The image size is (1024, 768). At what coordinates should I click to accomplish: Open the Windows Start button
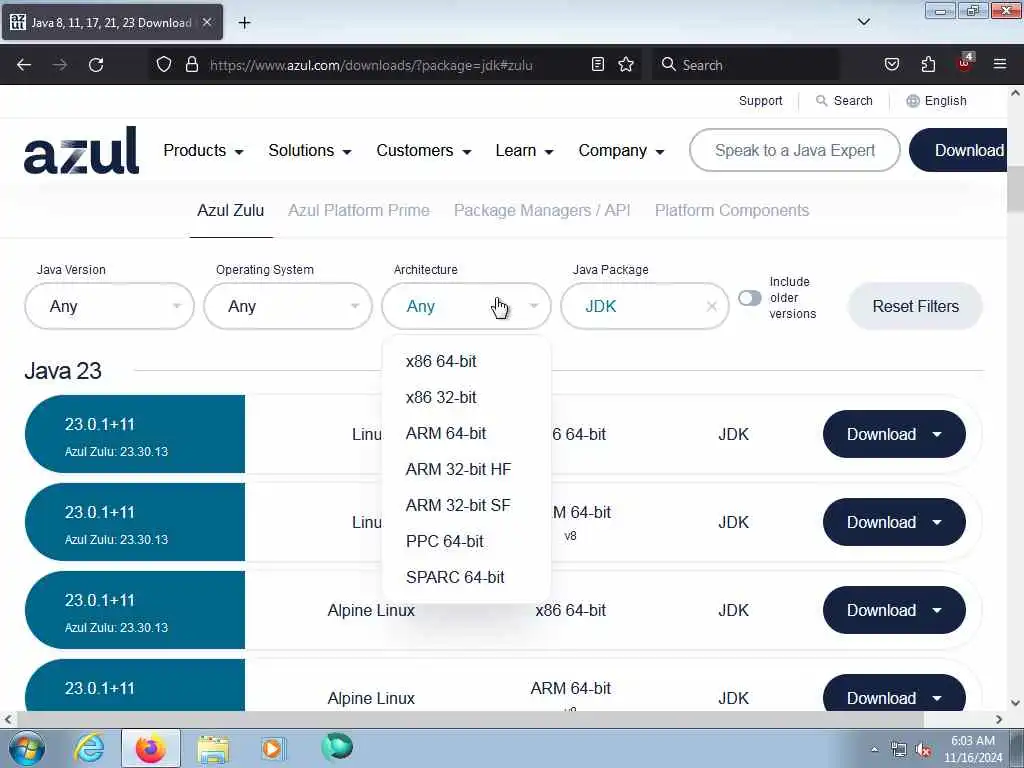[27, 748]
